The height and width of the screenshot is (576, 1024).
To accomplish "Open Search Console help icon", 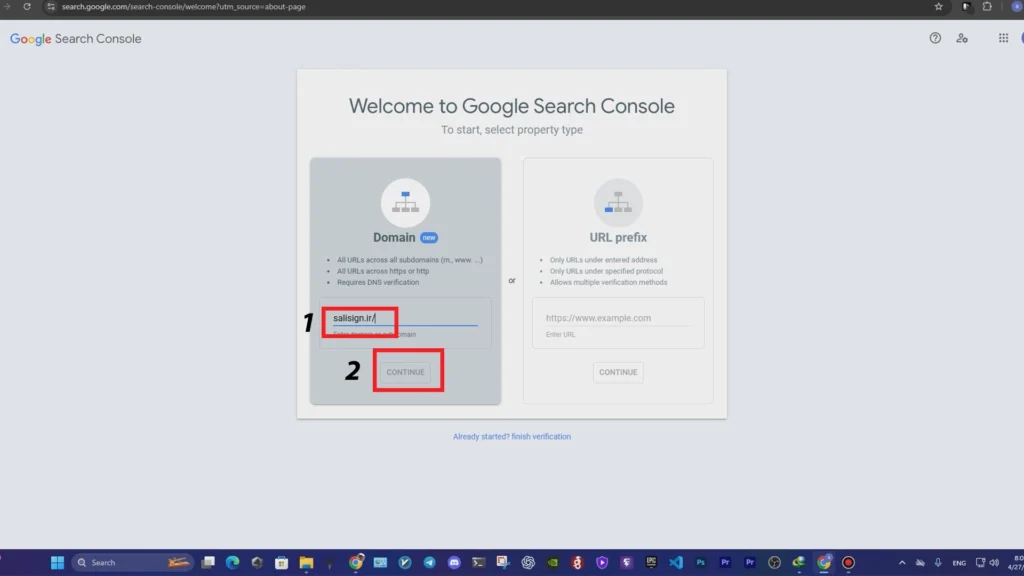I will coord(935,39).
